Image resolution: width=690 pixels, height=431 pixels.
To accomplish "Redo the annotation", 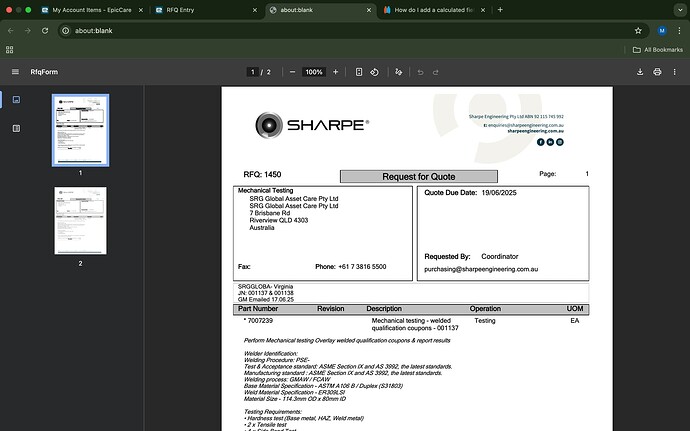I will tap(436, 72).
